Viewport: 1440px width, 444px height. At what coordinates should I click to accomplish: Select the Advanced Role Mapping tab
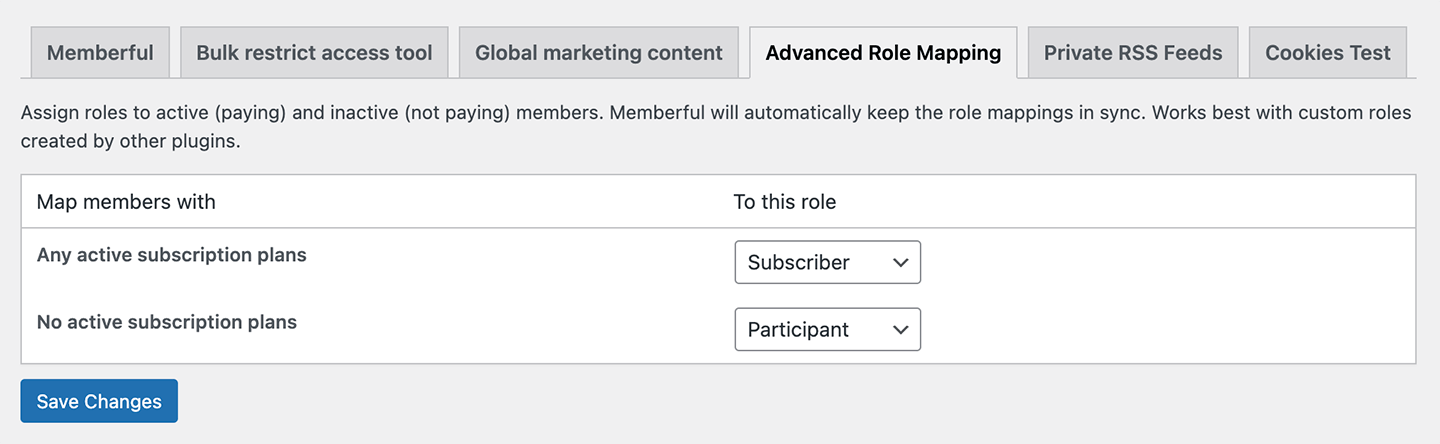(x=883, y=53)
